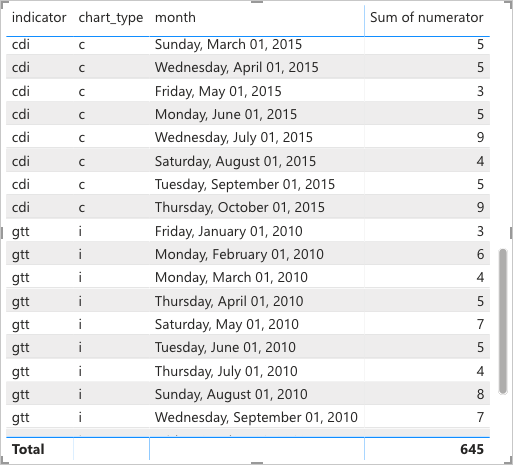Click the right edge resize handle
Image resolution: width=513 pixels, height=465 pixels.
coord(511,233)
